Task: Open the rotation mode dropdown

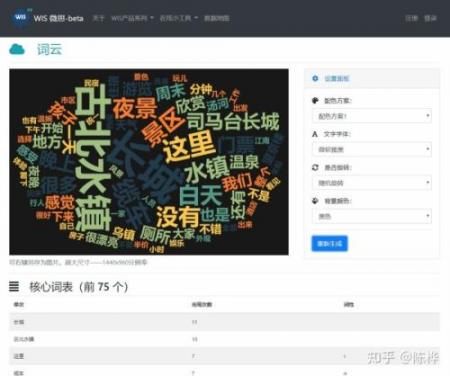Action: pyautogui.click(x=372, y=183)
